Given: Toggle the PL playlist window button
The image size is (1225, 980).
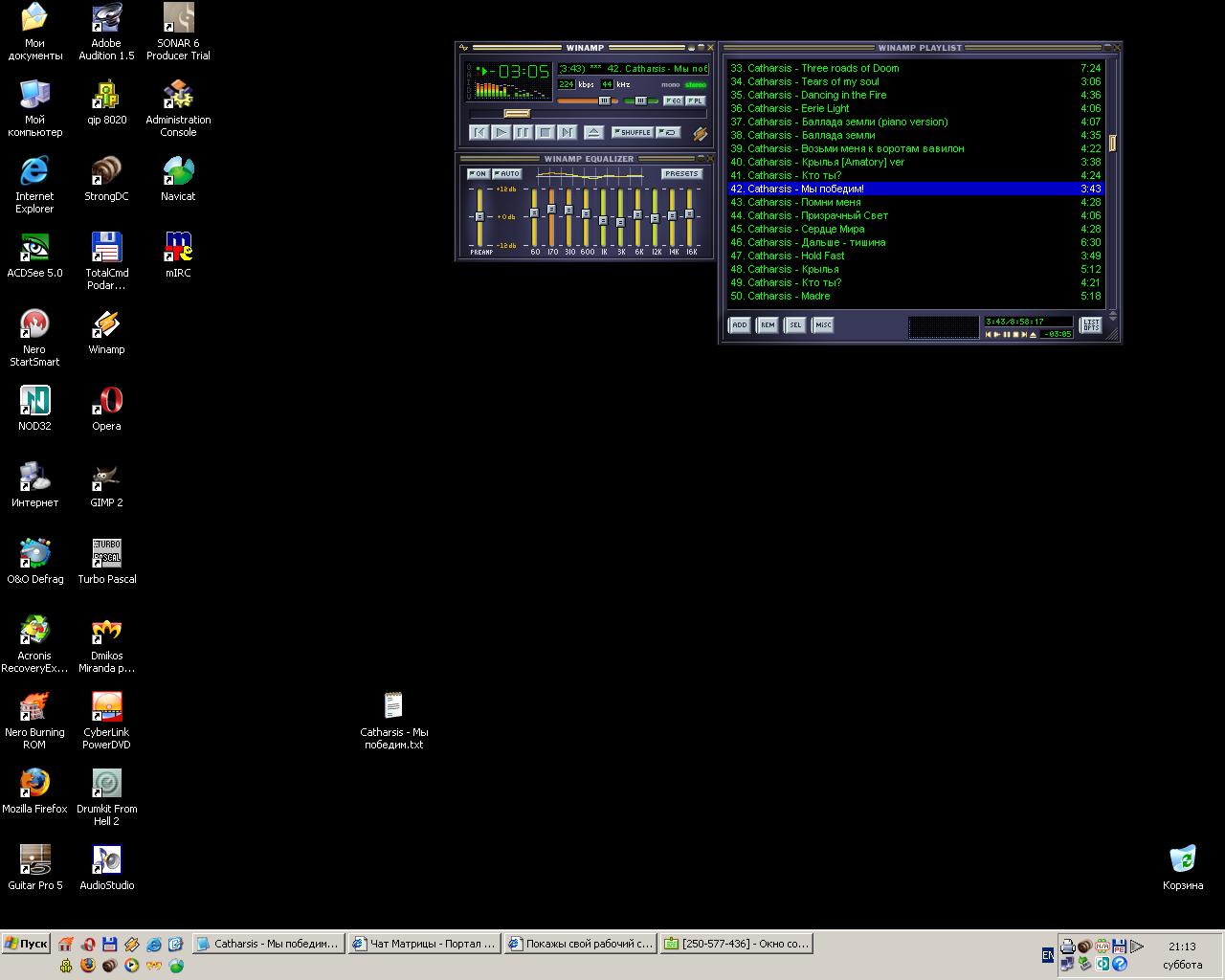Looking at the screenshot, I should tap(696, 100).
